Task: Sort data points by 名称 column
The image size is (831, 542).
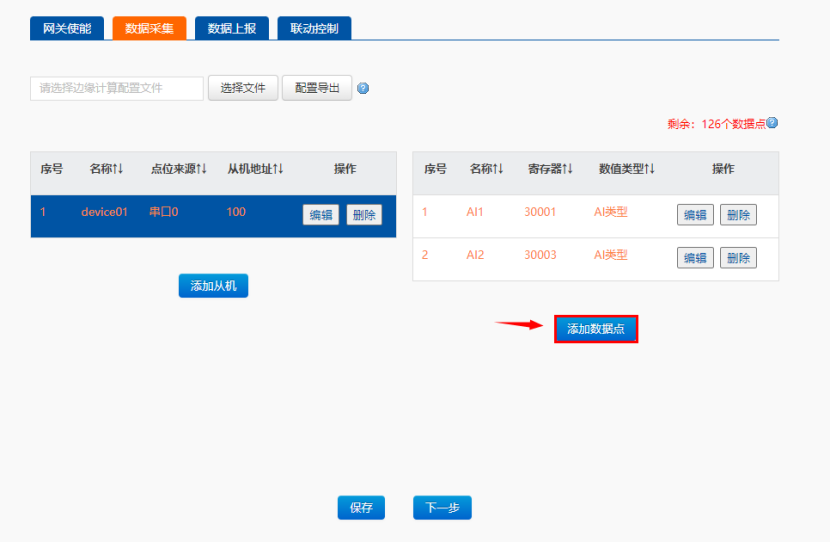Action: tap(486, 169)
